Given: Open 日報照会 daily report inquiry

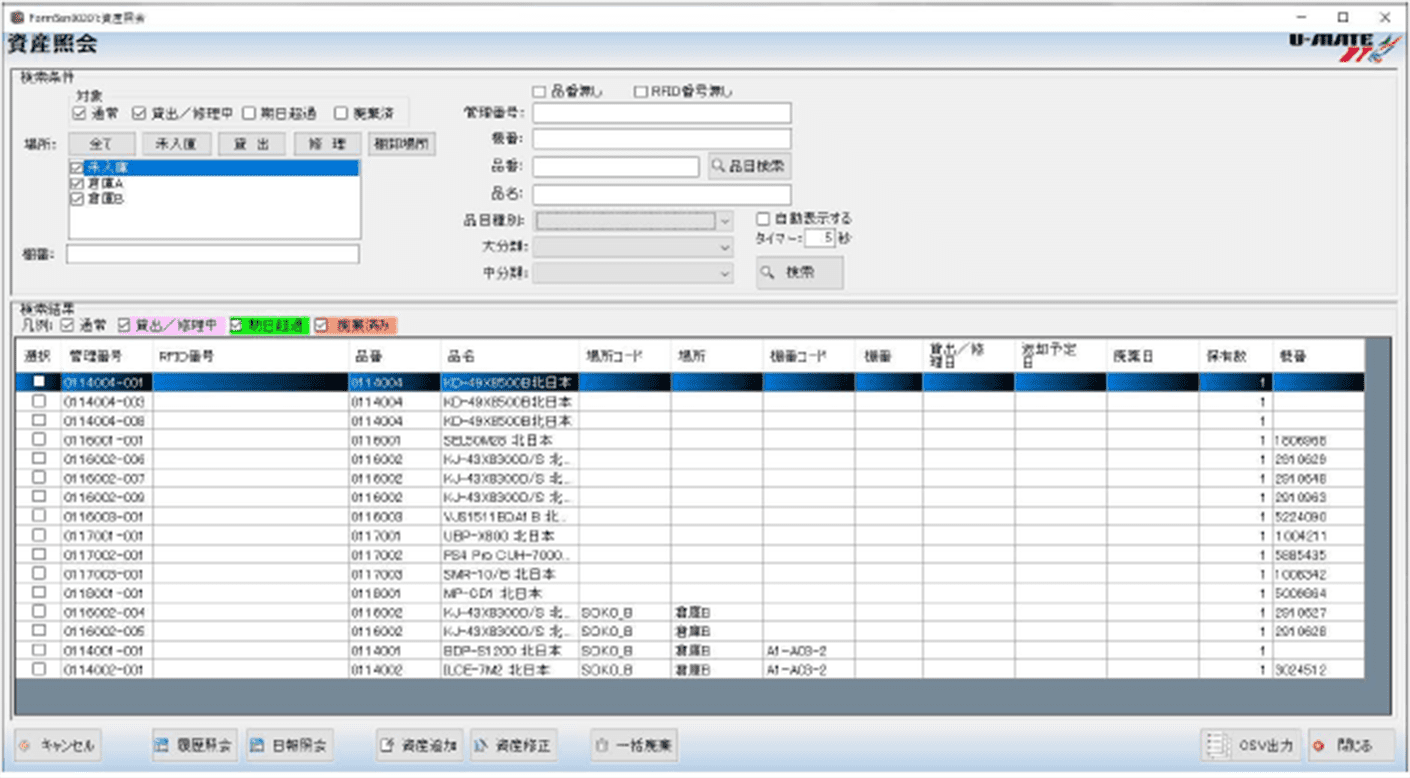Looking at the screenshot, I should tap(290, 745).
